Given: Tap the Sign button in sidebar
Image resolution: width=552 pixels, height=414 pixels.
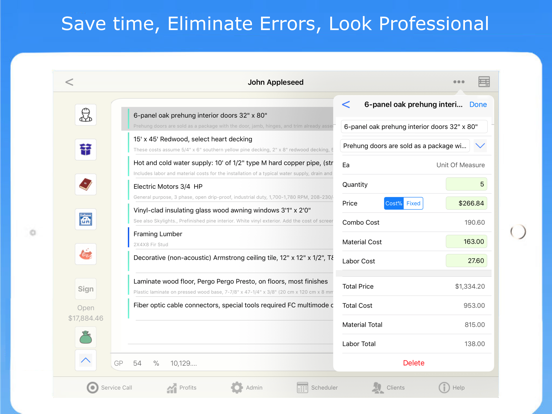Looking at the screenshot, I should pyautogui.click(x=86, y=289).
